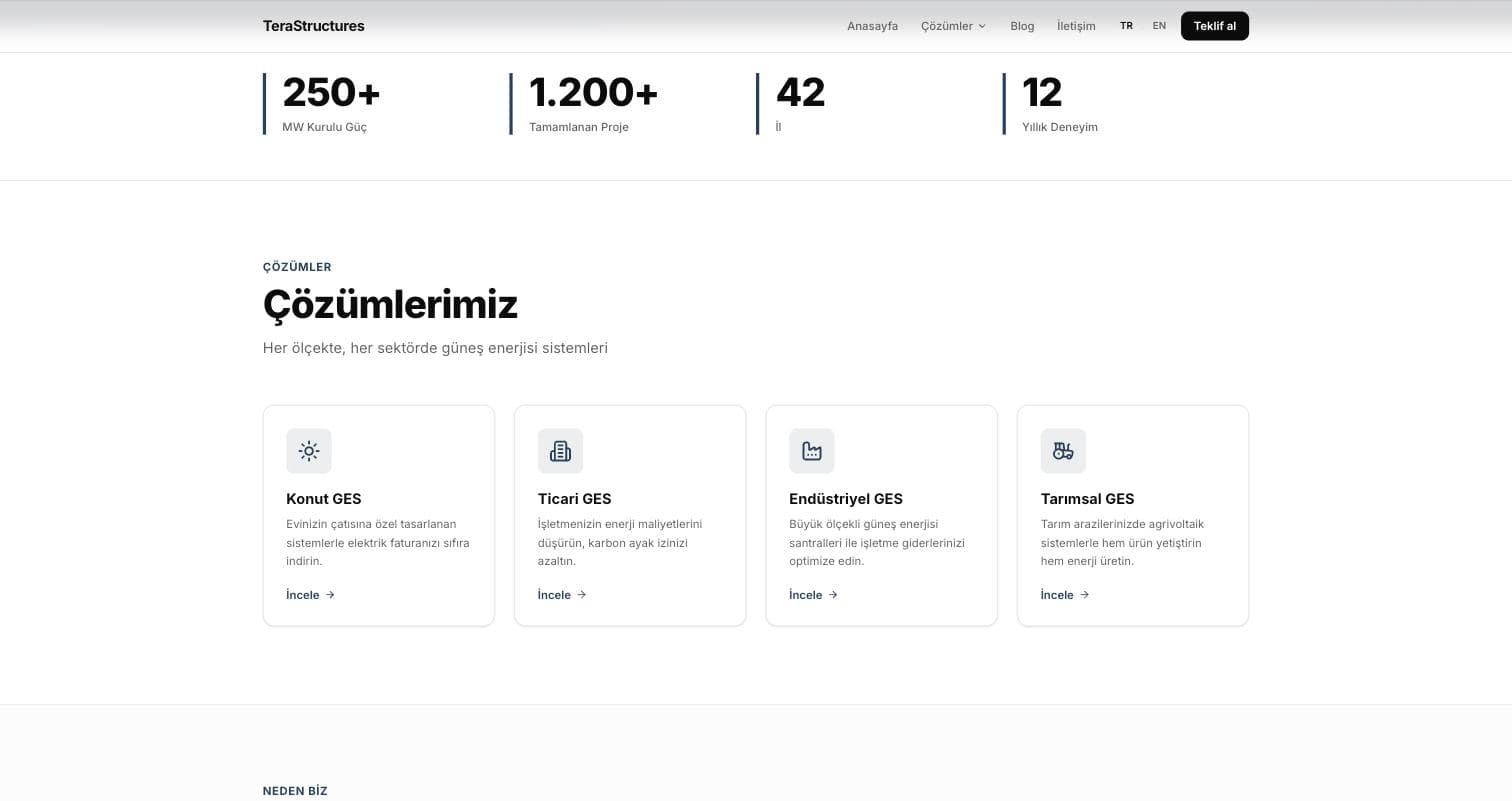
Task: Click the NEDEN BİZ section label
Action: click(295, 791)
